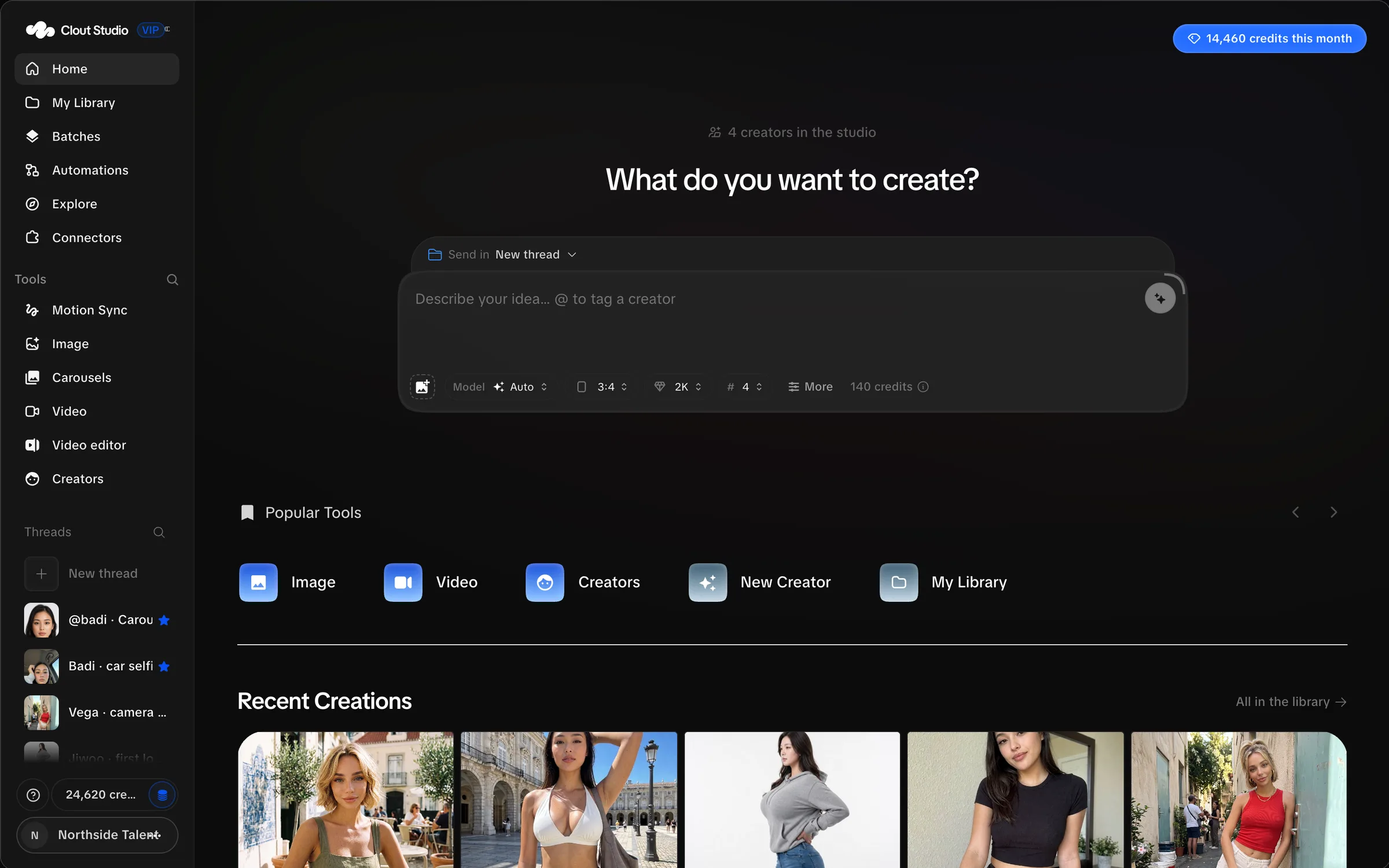Click the Carousels tool icon
The image size is (1389, 868).
click(x=32, y=377)
